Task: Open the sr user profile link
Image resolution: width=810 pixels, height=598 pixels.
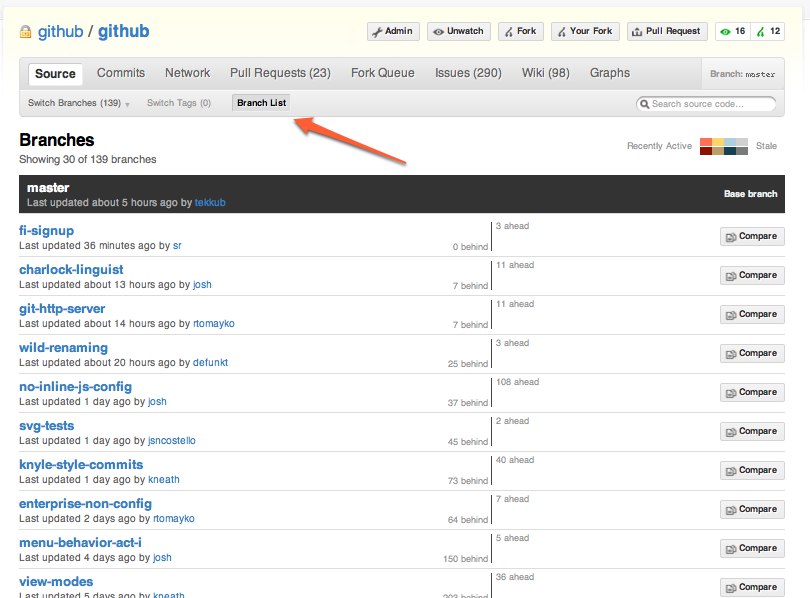Action: [177, 245]
